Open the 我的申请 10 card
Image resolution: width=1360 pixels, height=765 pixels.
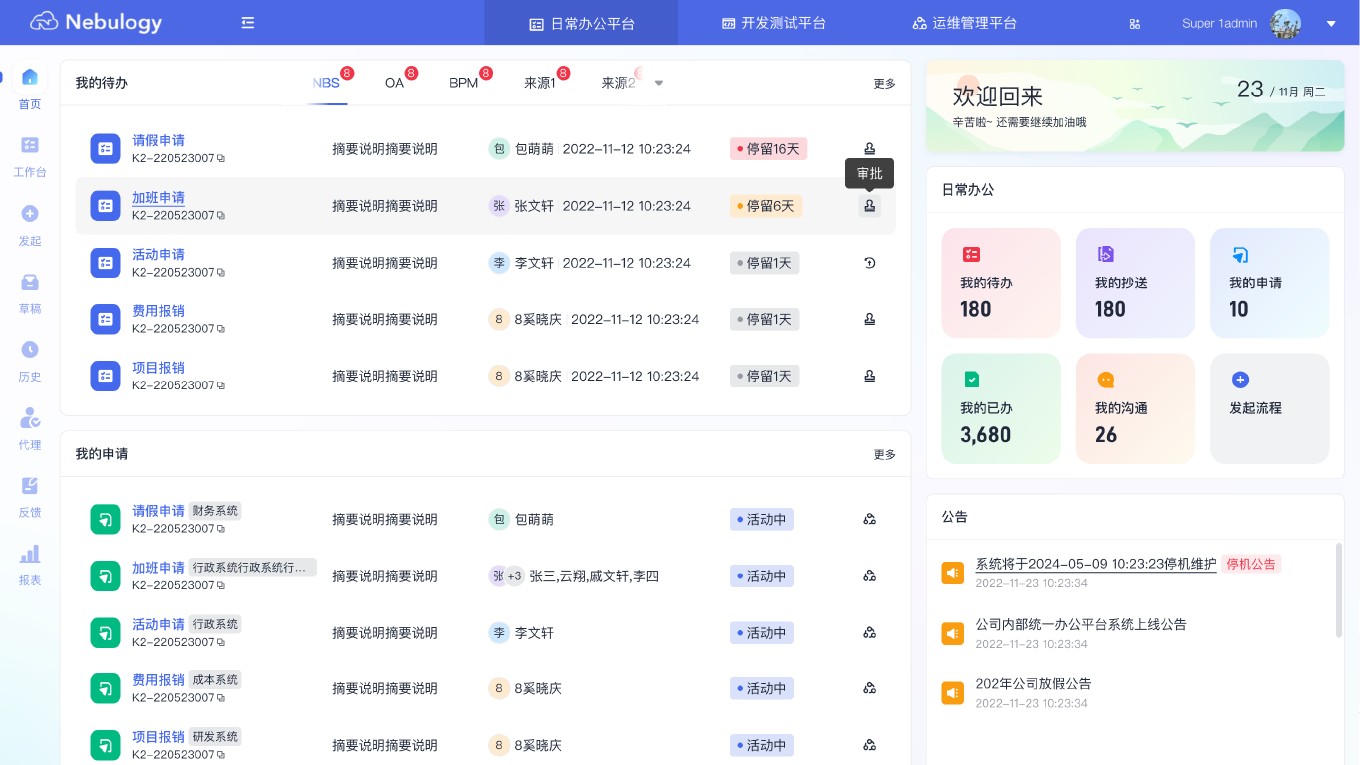(x=1270, y=283)
